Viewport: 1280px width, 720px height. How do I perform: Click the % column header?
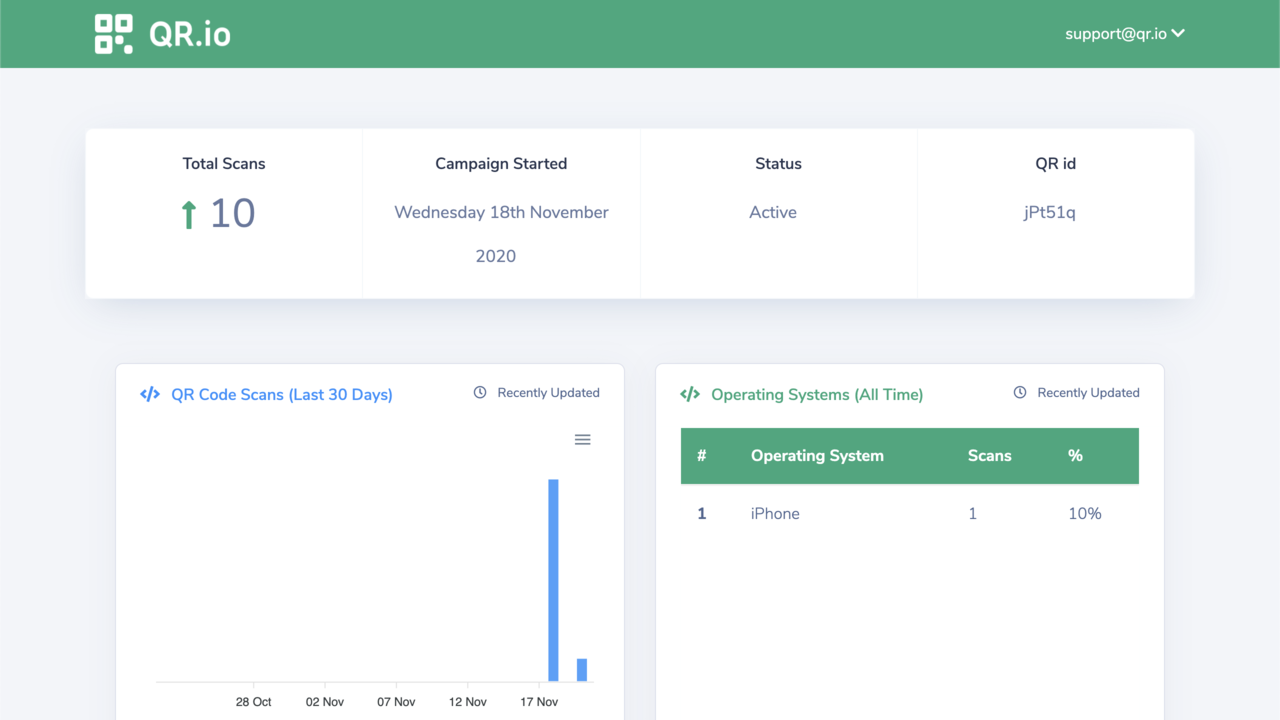point(1075,456)
